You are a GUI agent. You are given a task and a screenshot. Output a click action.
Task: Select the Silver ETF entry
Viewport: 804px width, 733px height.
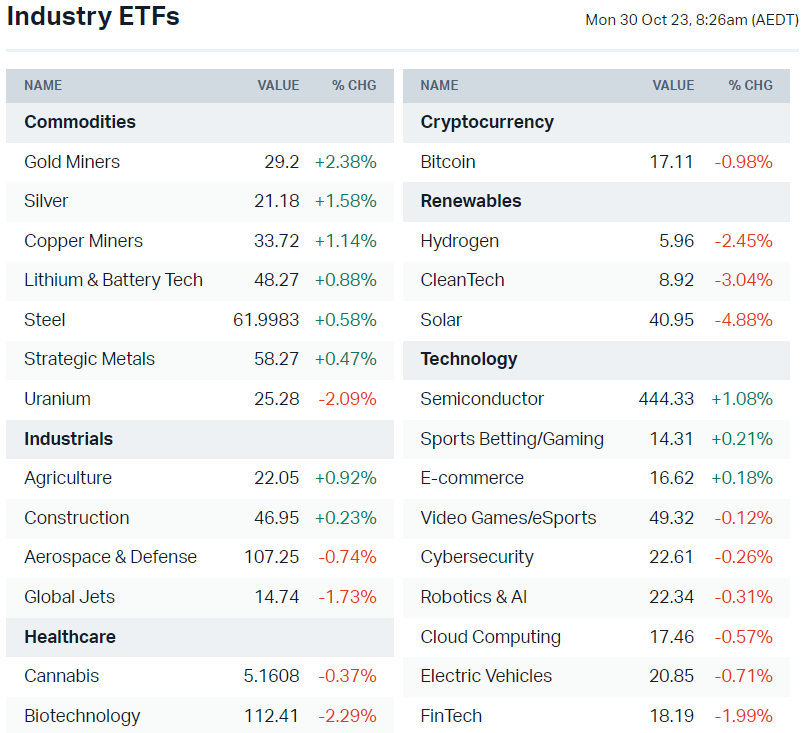coord(46,201)
